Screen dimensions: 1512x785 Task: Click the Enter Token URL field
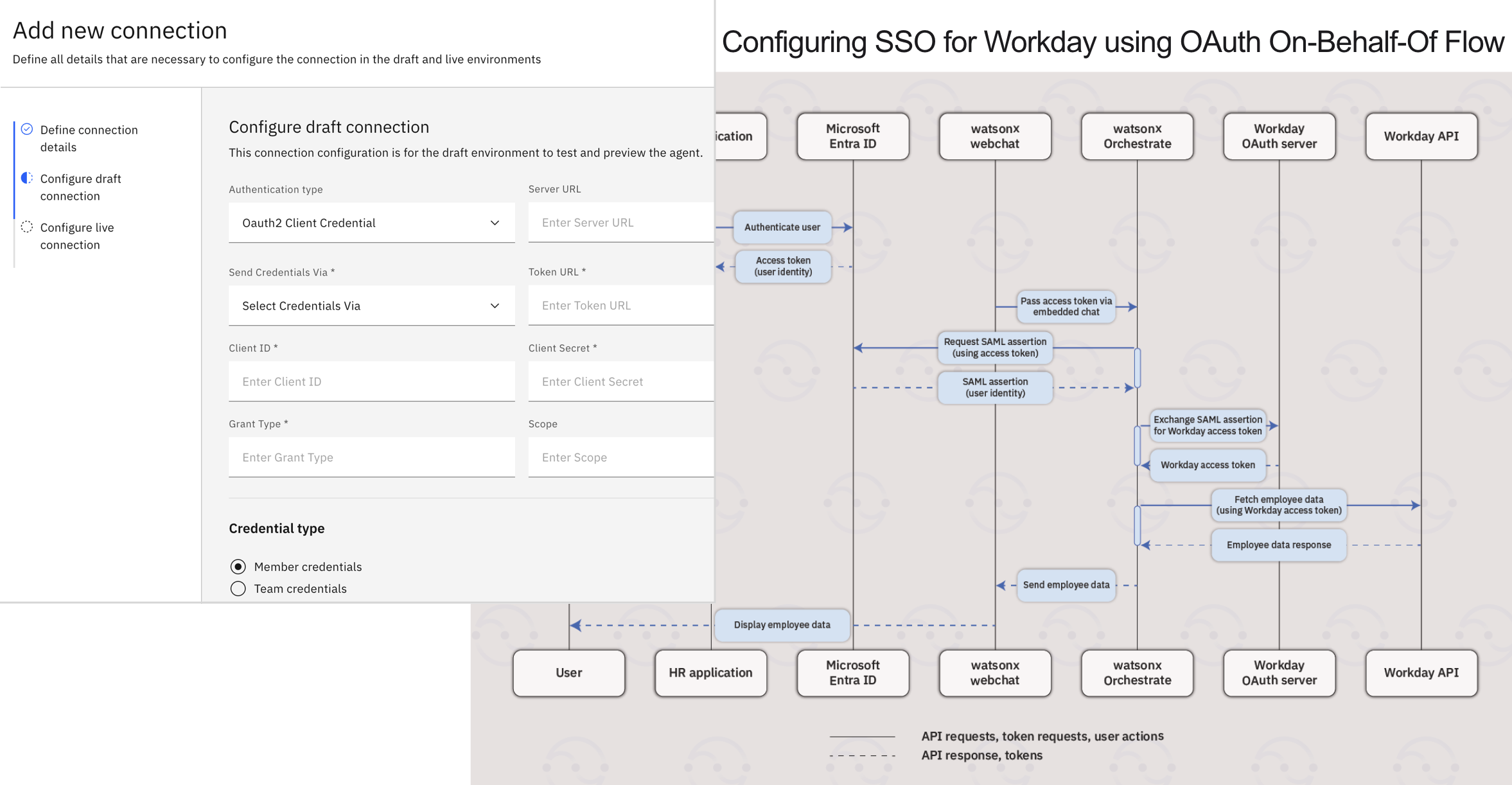click(621, 305)
